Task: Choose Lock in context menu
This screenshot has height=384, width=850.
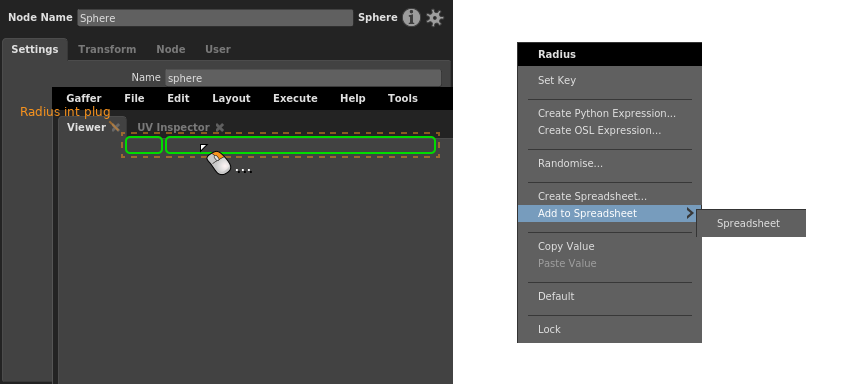Action: [609, 329]
